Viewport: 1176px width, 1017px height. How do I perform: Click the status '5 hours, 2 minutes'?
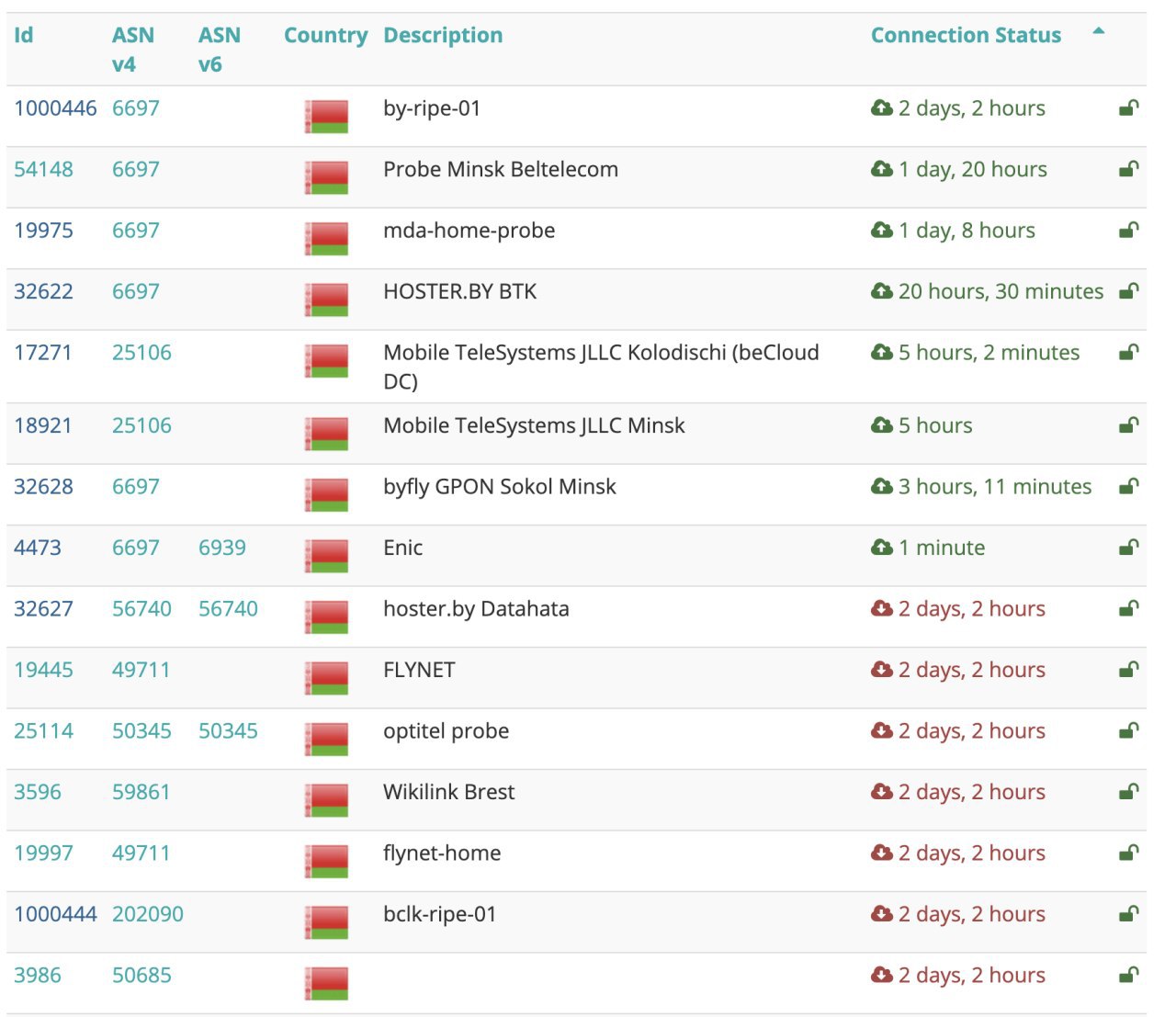[989, 353]
